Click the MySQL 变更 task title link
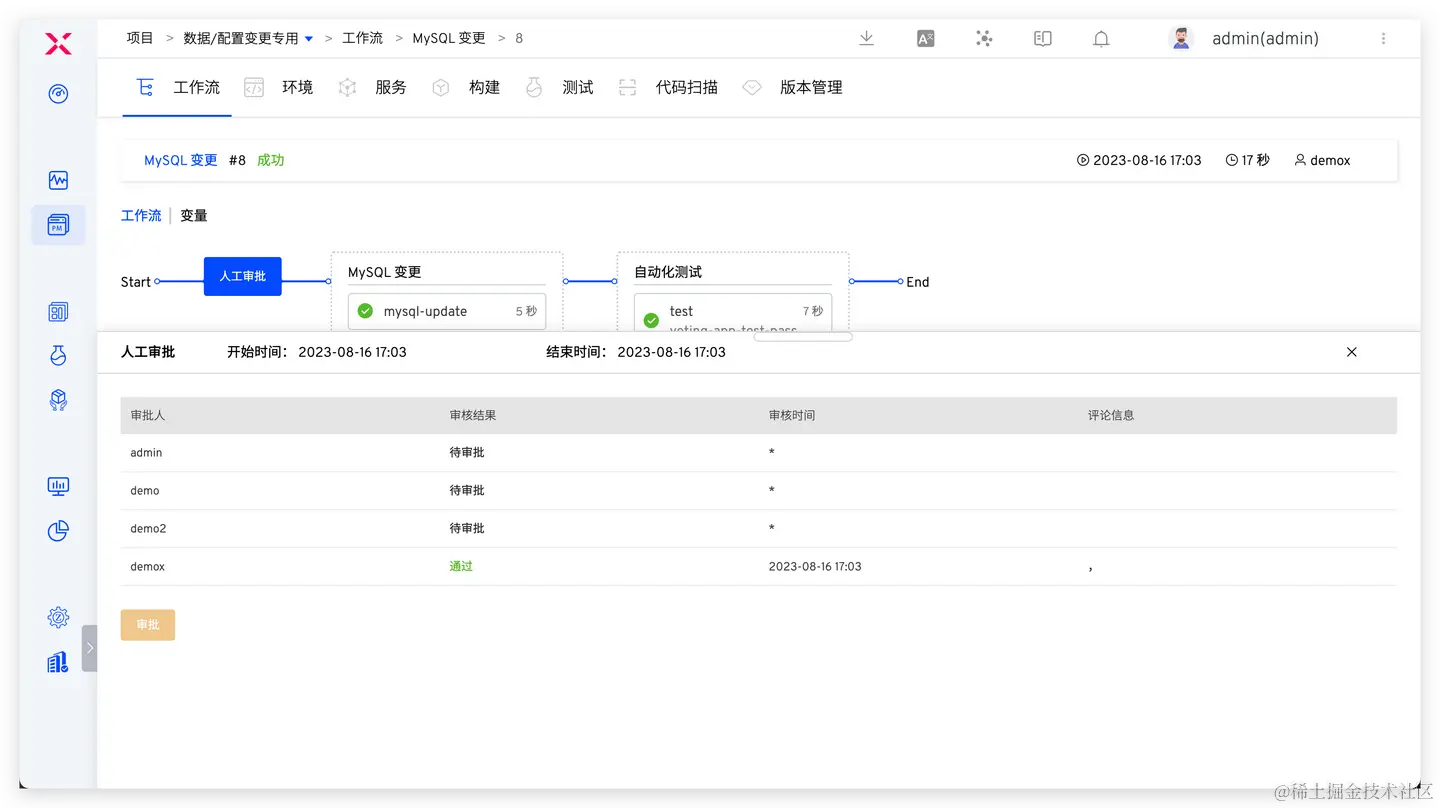 click(x=180, y=160)
